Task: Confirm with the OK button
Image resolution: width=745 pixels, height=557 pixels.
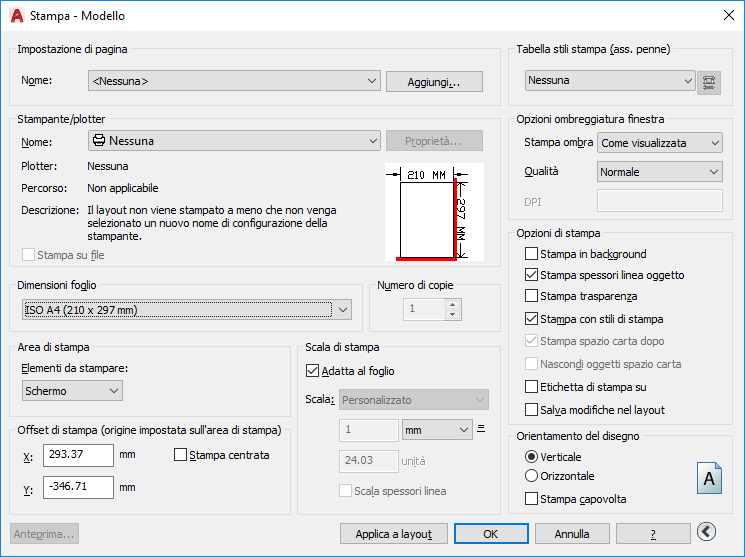Action: (x=491, y=534)
